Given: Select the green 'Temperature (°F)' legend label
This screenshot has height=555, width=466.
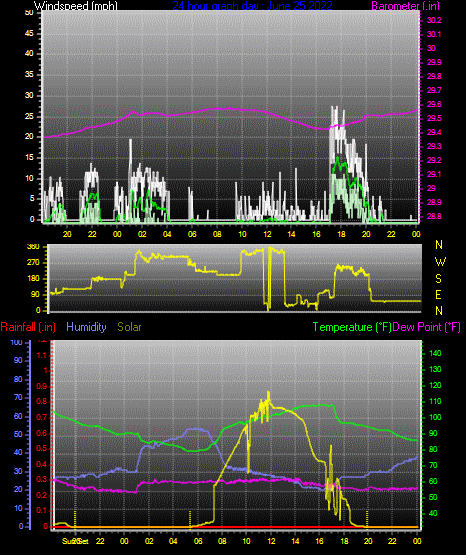Looking at the screenshot, I should click(x=352, y=327).
